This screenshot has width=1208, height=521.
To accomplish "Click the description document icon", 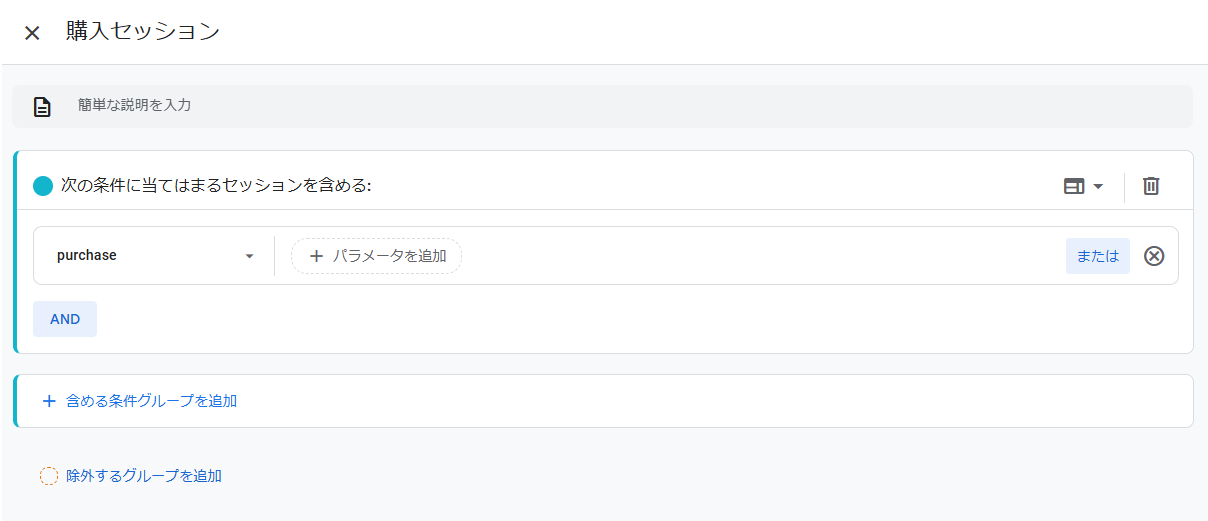I will [x=42, y=107].
